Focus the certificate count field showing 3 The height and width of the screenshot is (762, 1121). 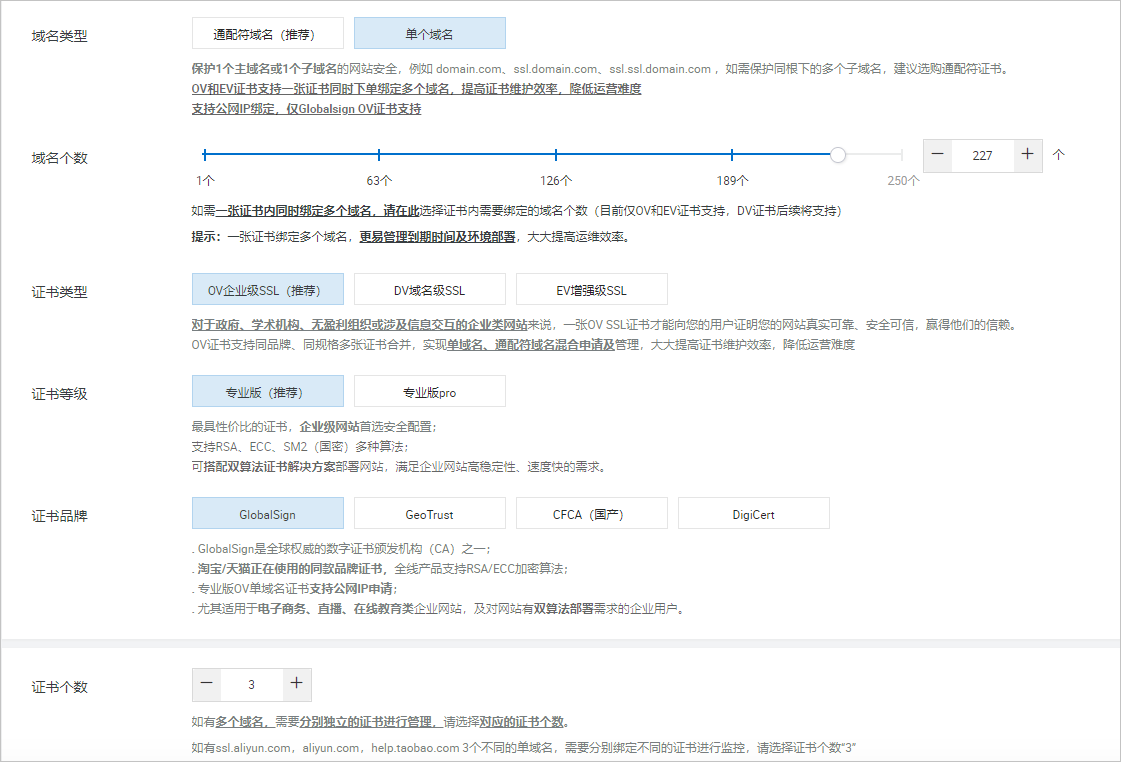click(x=251, y=684)
